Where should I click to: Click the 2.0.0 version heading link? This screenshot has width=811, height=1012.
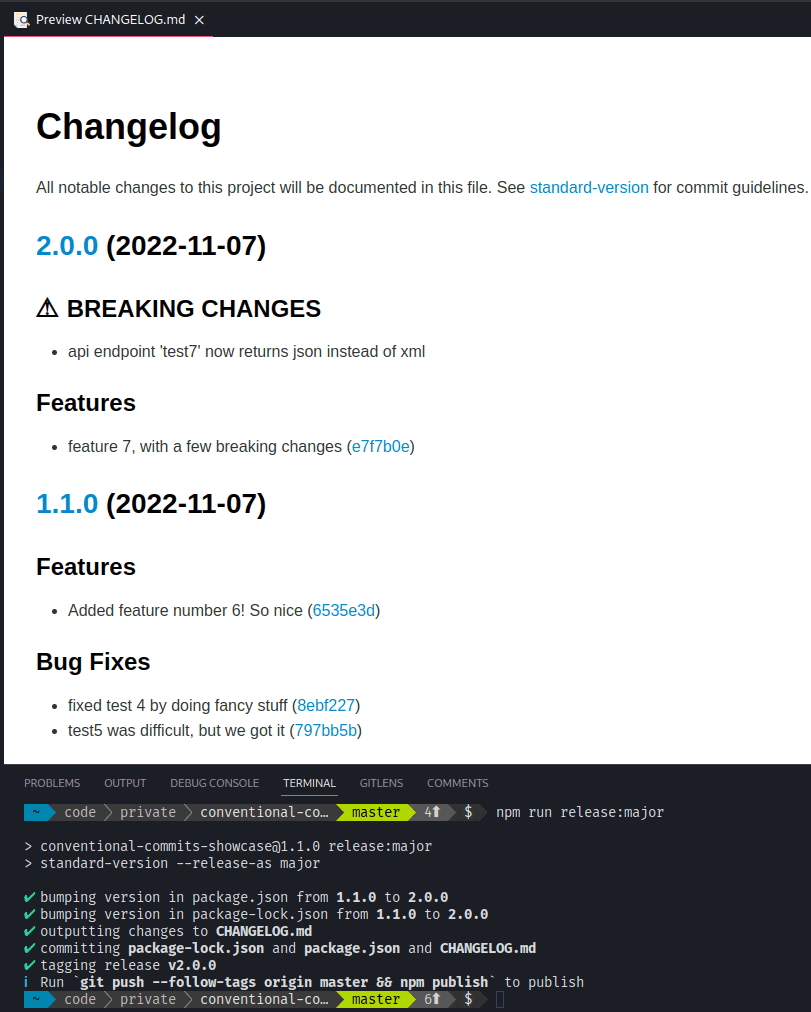(x=67, y=245)
